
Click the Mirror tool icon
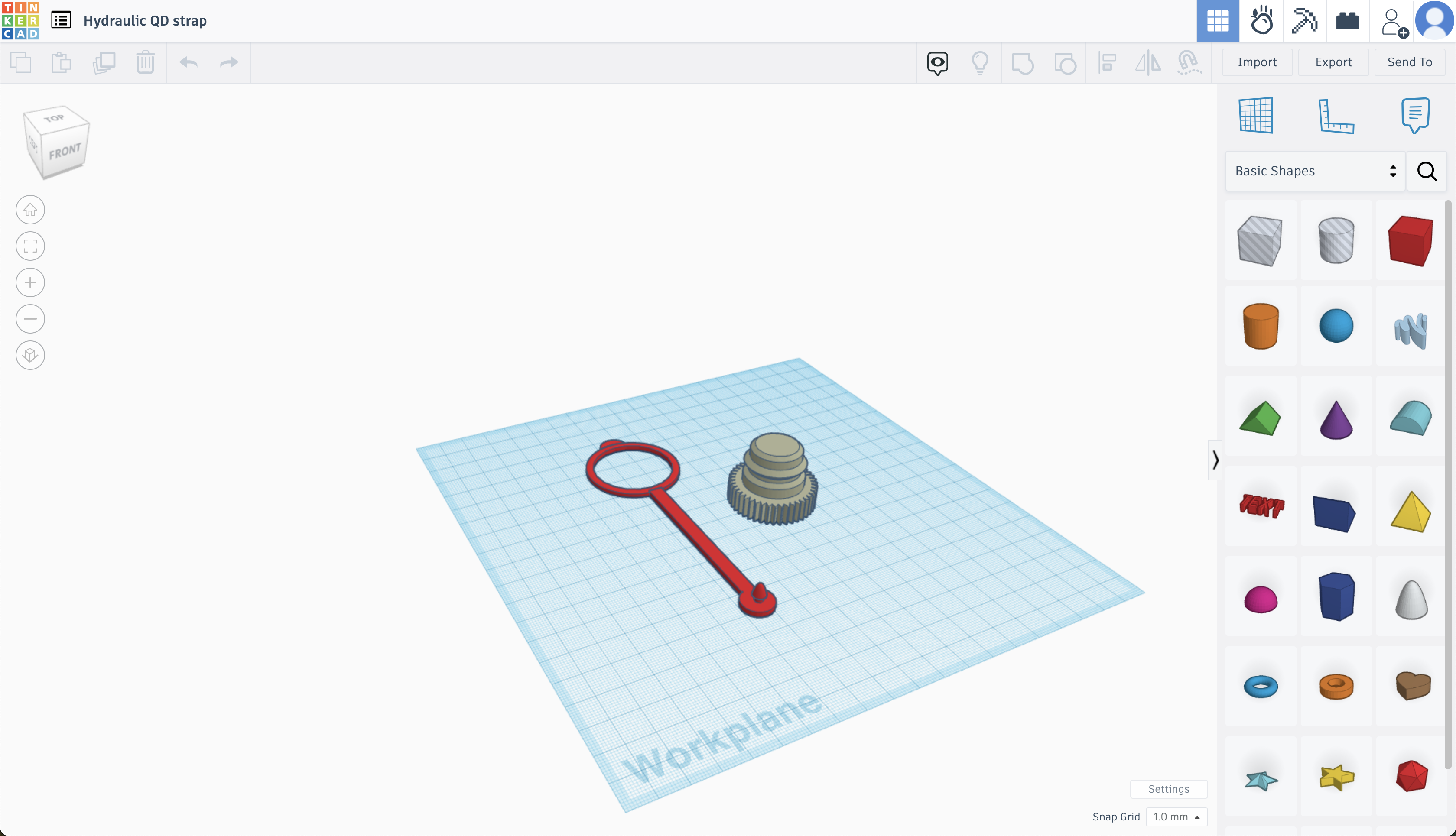(1147, 62)
